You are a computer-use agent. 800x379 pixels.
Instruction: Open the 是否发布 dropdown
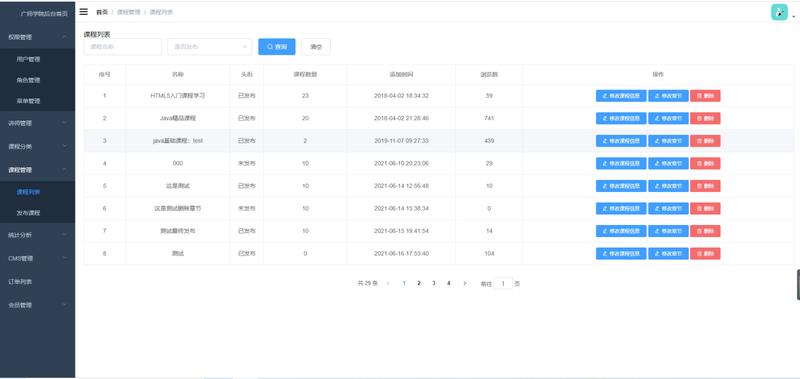point(210,46)
